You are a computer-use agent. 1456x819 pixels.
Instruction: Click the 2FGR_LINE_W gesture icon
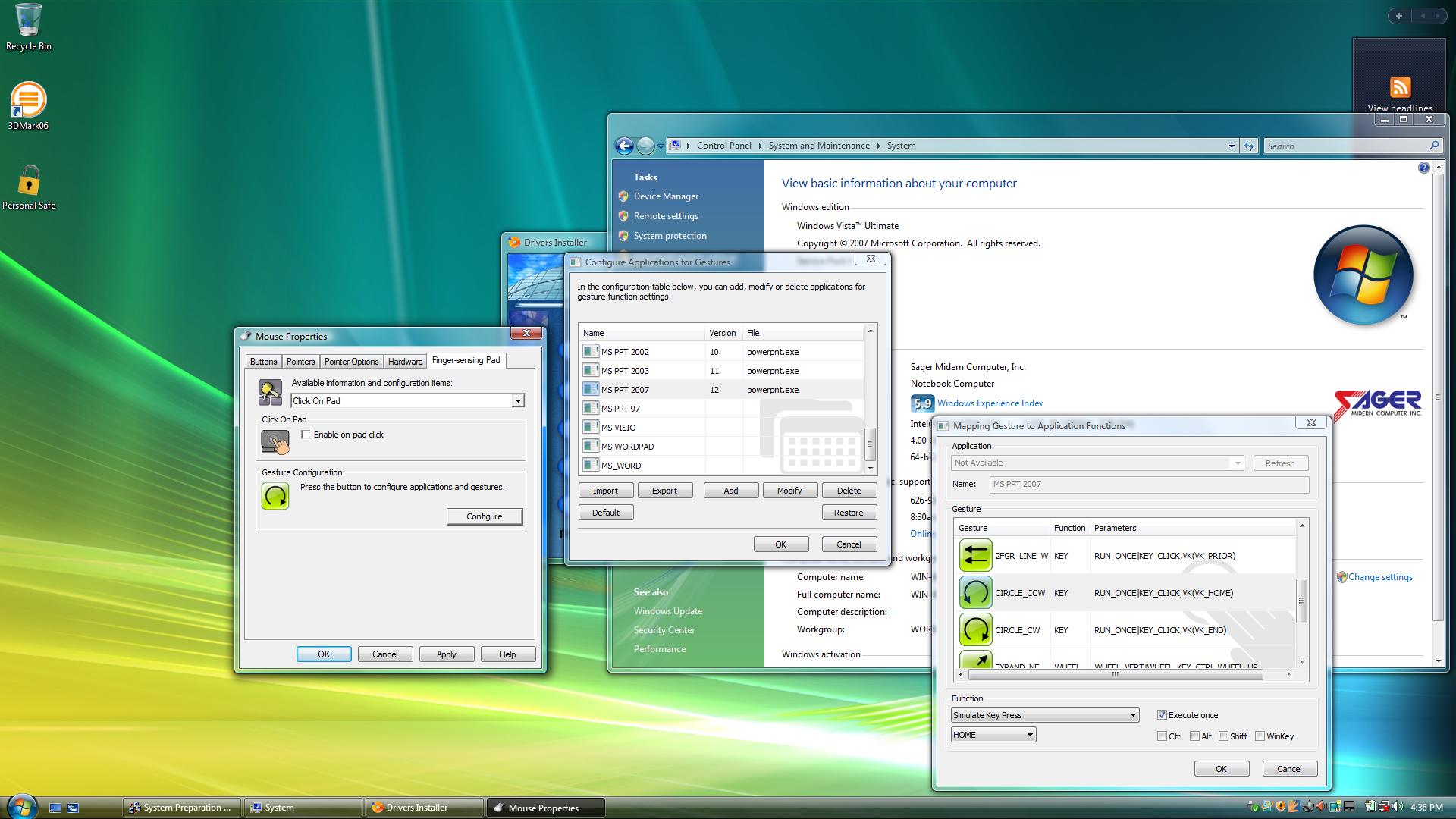(x=975, y=556)
